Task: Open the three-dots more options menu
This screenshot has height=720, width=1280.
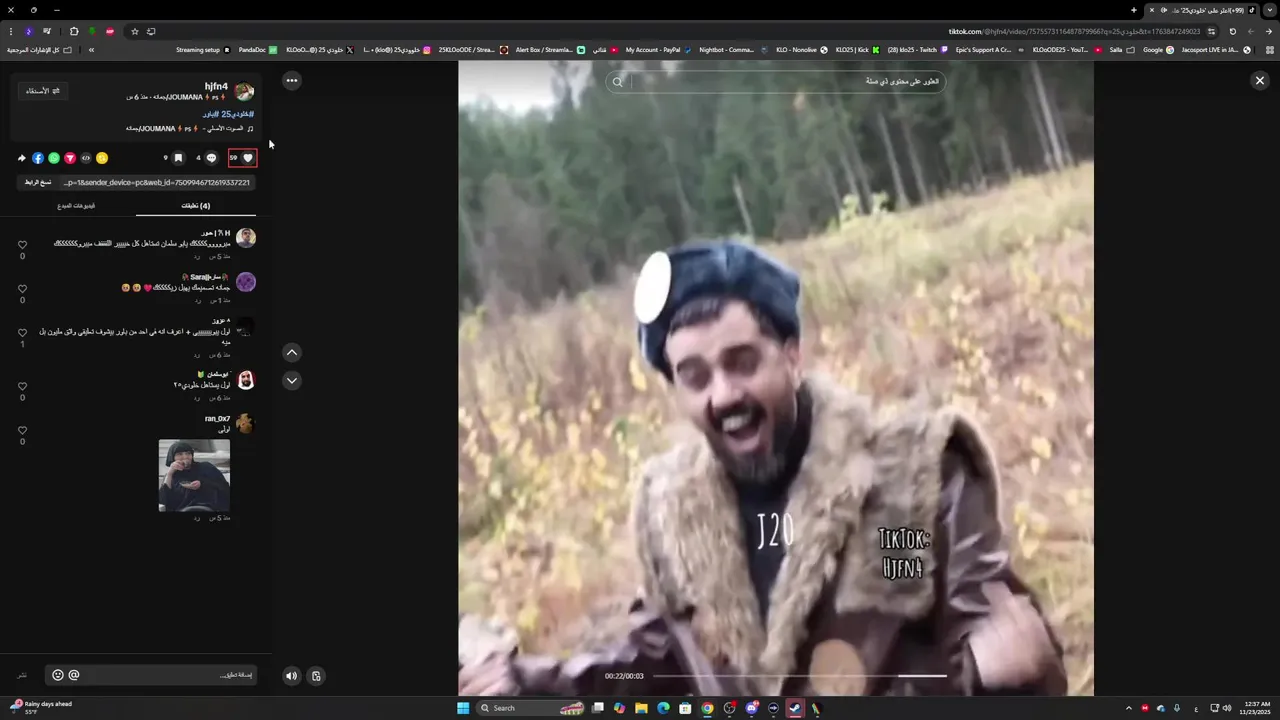Action: tap(292, 80)
